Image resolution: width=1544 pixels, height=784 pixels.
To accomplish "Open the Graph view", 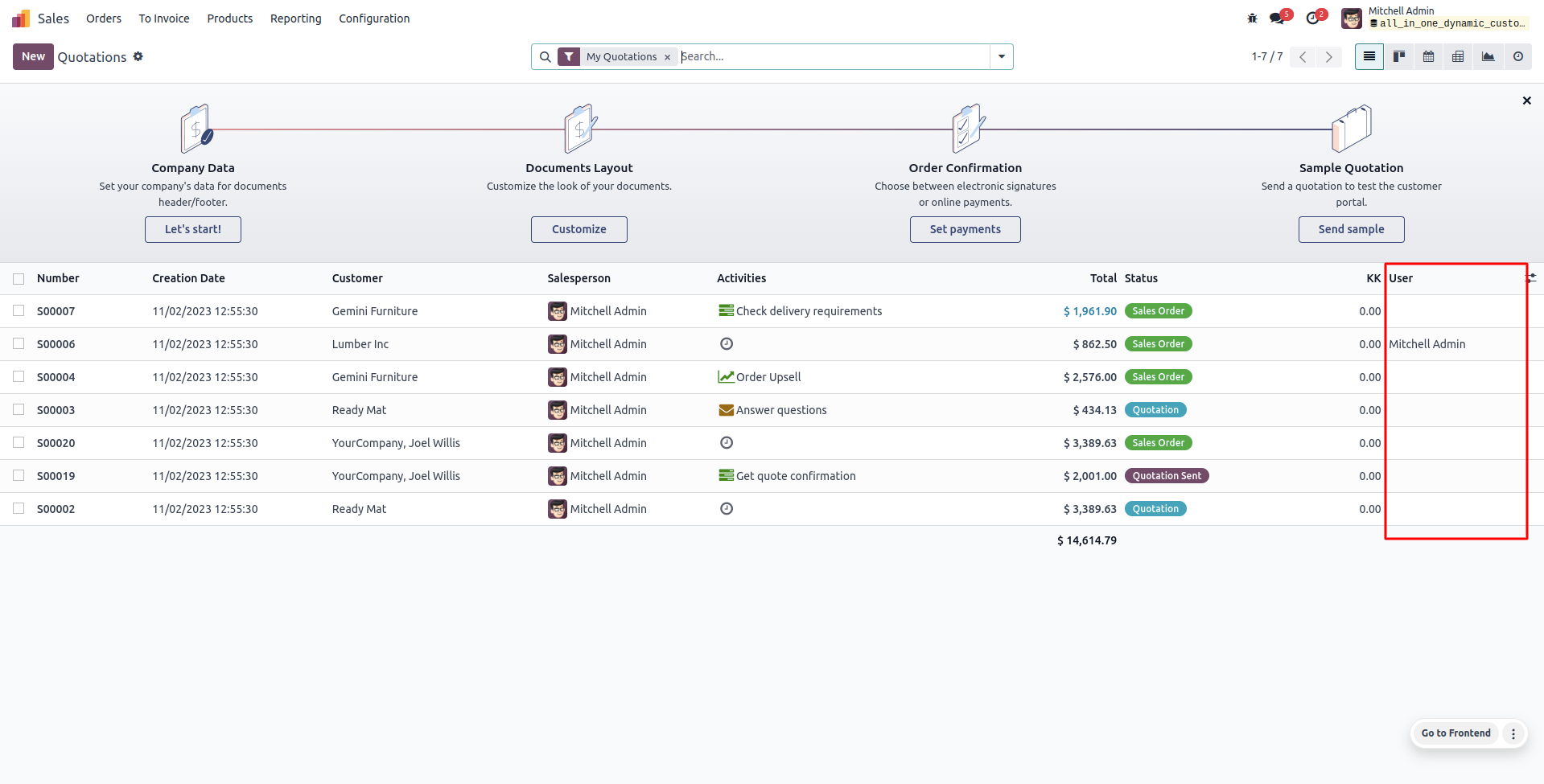I will point(1488,56).
